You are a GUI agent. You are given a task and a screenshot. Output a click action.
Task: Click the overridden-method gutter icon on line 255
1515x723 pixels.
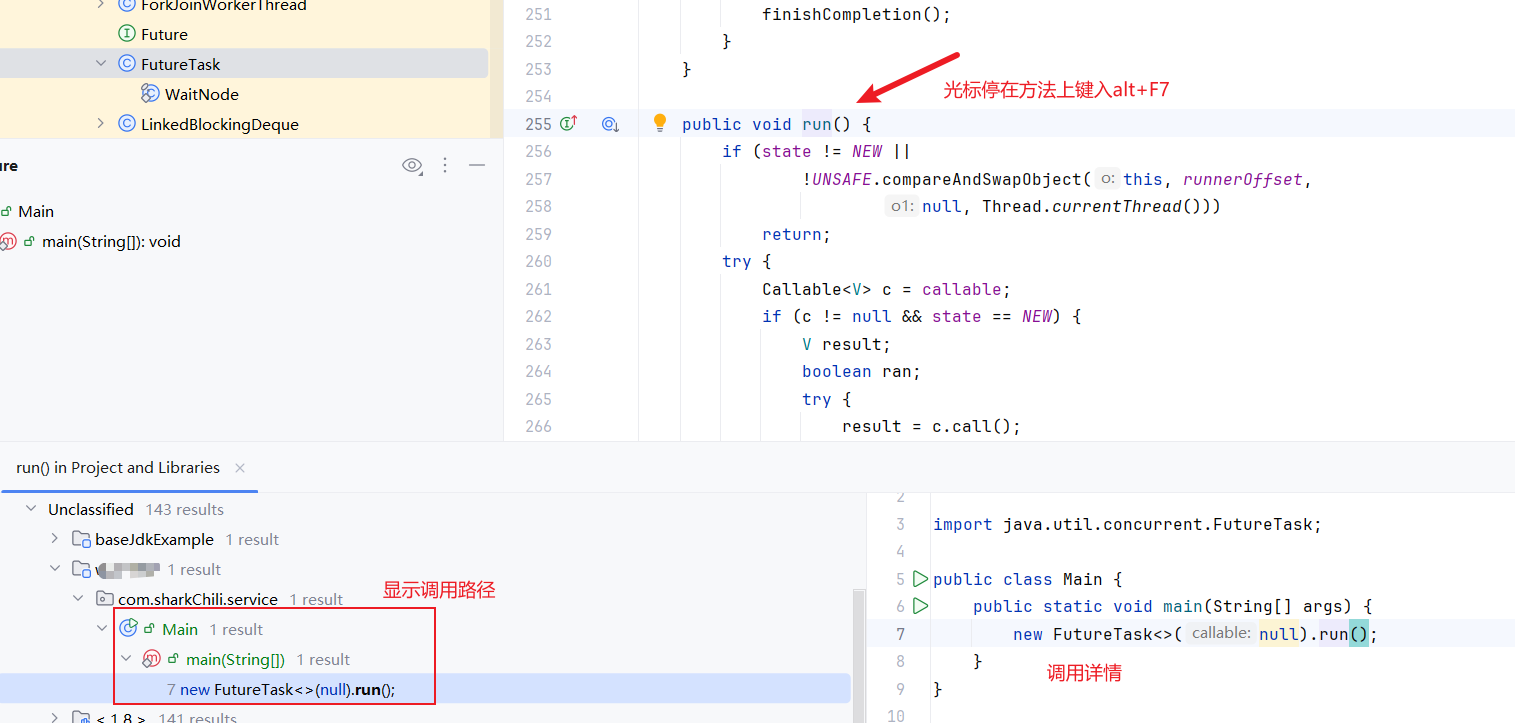610,124
